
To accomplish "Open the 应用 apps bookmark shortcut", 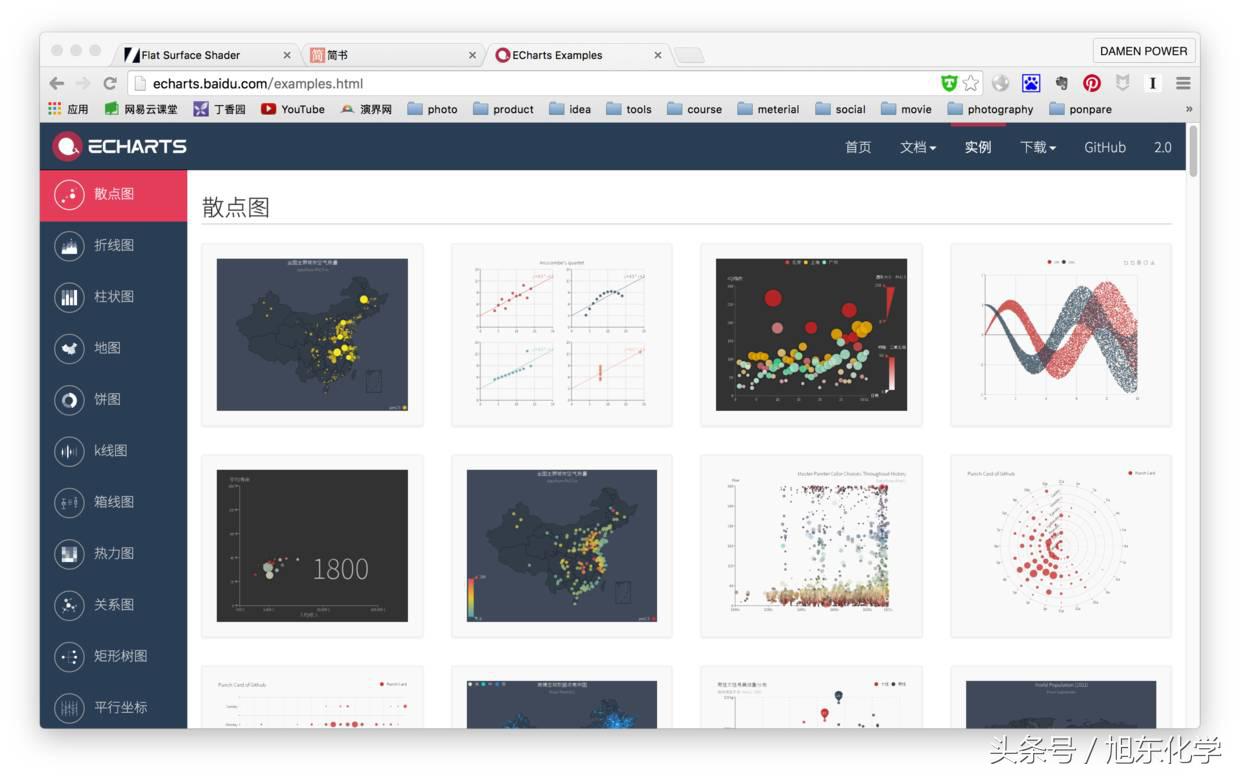I will [68, 109].
